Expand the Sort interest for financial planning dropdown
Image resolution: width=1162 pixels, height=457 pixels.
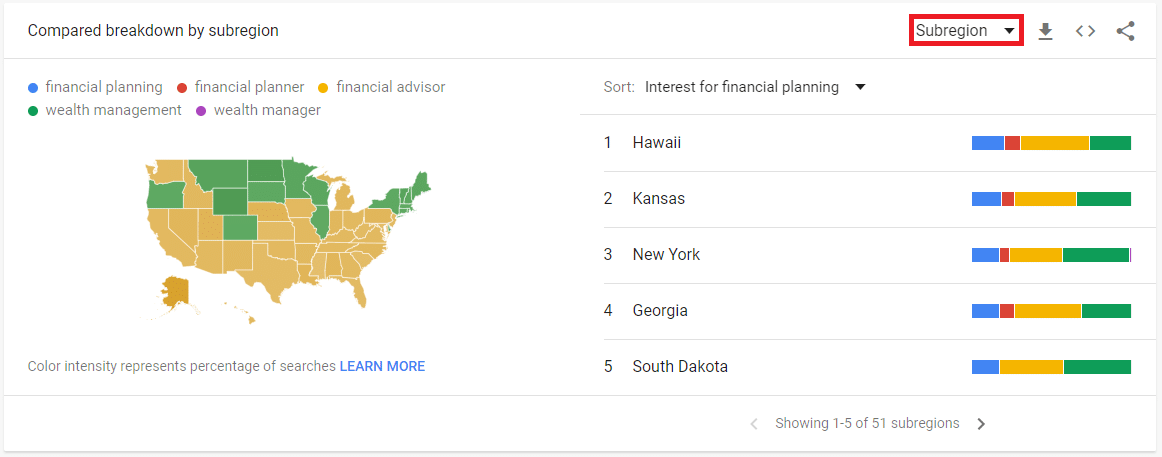tap(755, 87)
